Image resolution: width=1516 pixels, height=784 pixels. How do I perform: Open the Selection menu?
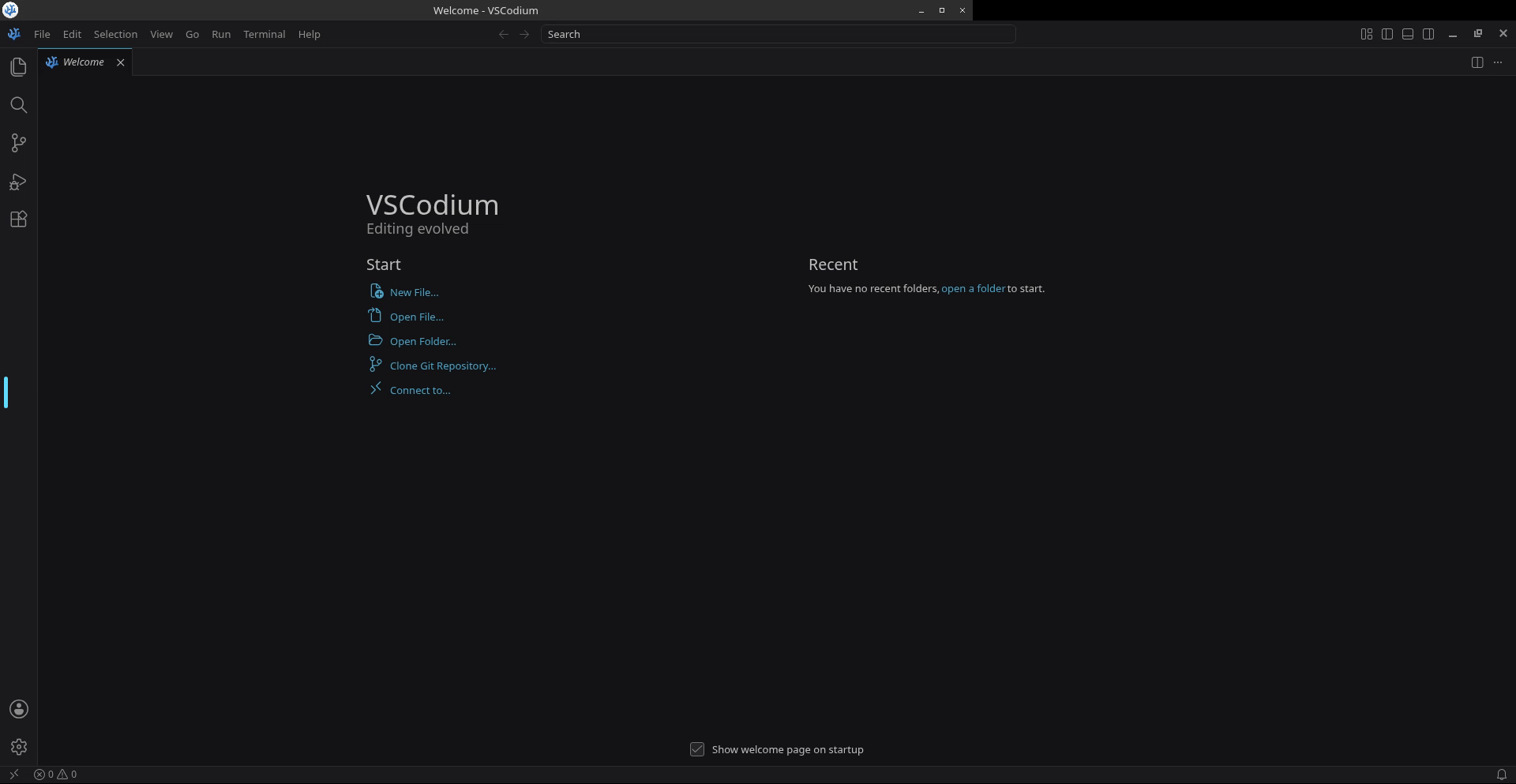pos(115,34)
